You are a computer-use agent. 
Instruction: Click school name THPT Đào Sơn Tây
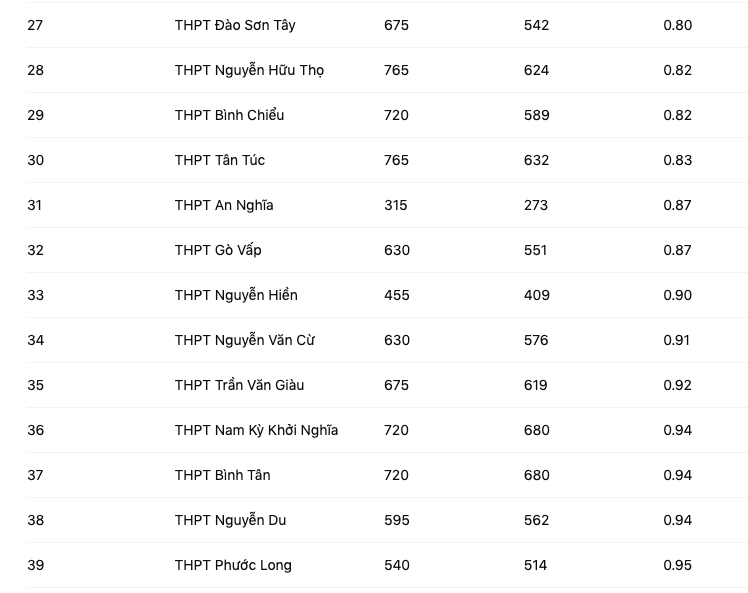(x=235, y=25)
